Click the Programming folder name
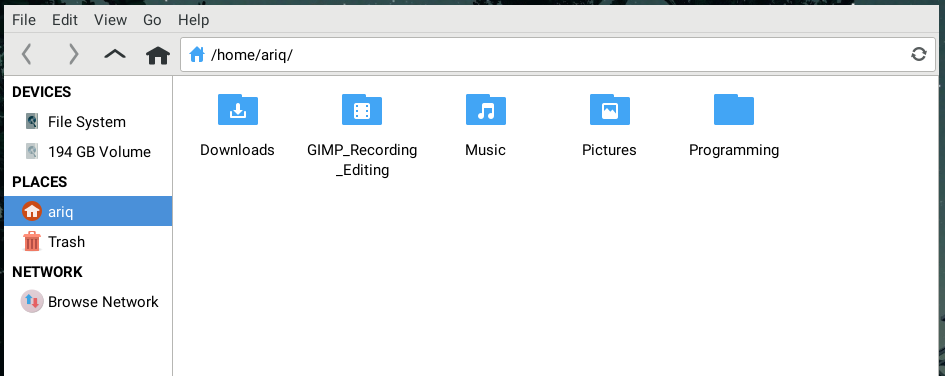945x376 pixels. click(x=734, y=150)
